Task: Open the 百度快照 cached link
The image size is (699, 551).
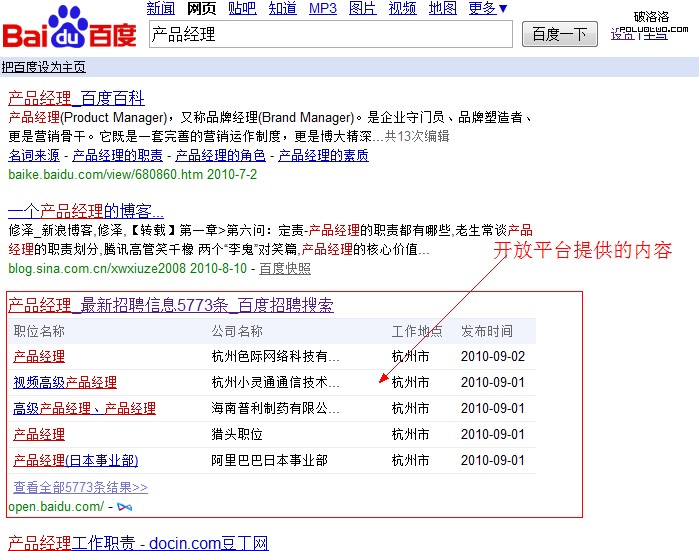Action: pyautogui.click(x=285, y=268)
